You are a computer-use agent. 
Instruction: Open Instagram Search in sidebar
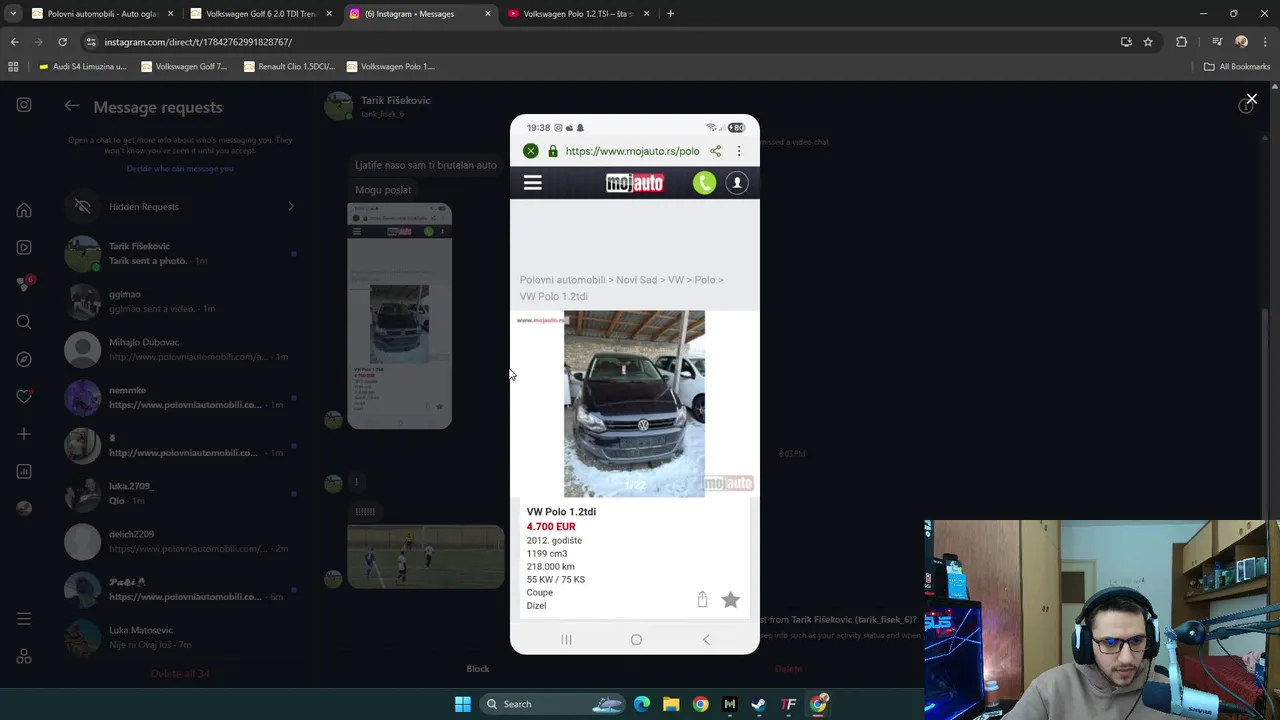tap(24, 322)
